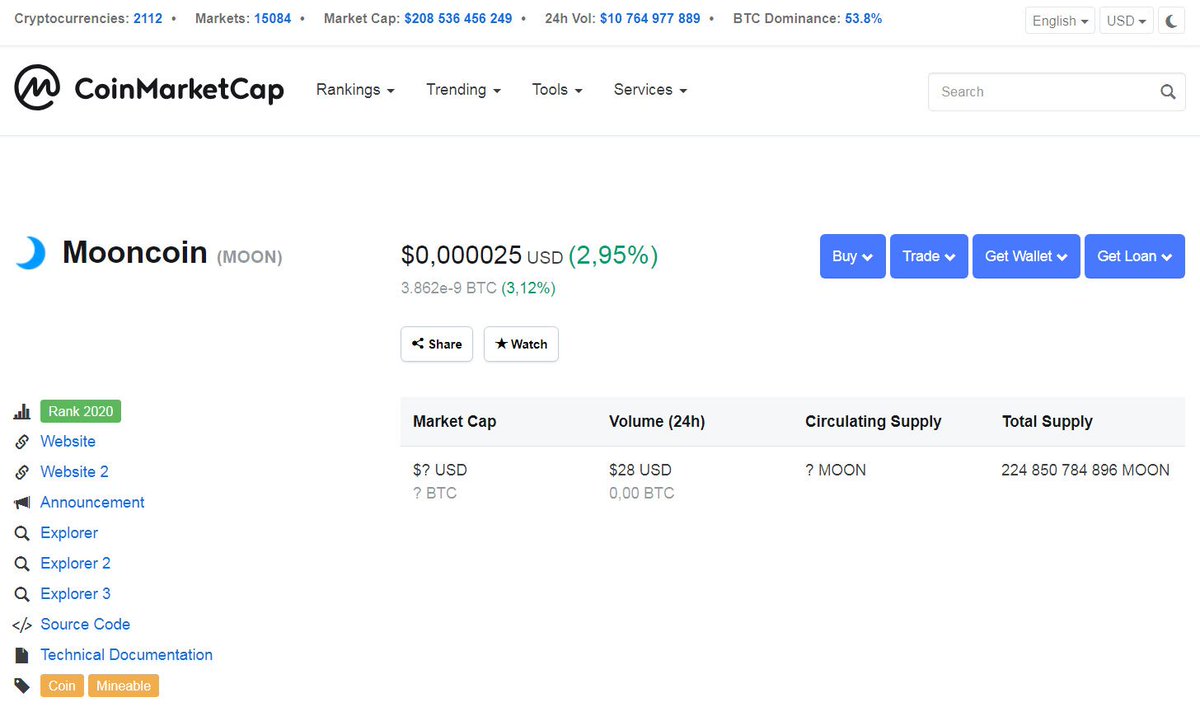This screenshot has height=707, width=1200.
Task: Expand the Get Wallet dropdown
Action: pos(1026,256)
